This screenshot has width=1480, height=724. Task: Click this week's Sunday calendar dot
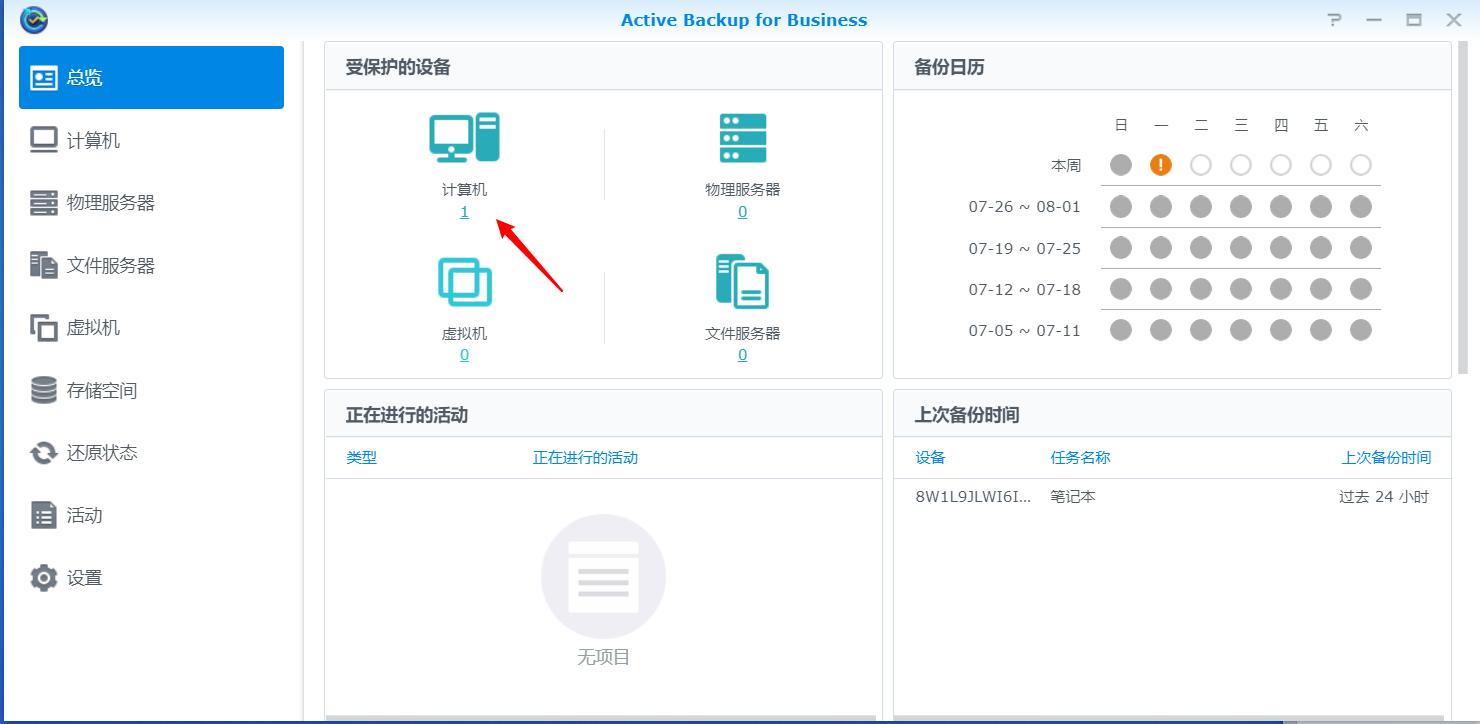(1121, 165)
